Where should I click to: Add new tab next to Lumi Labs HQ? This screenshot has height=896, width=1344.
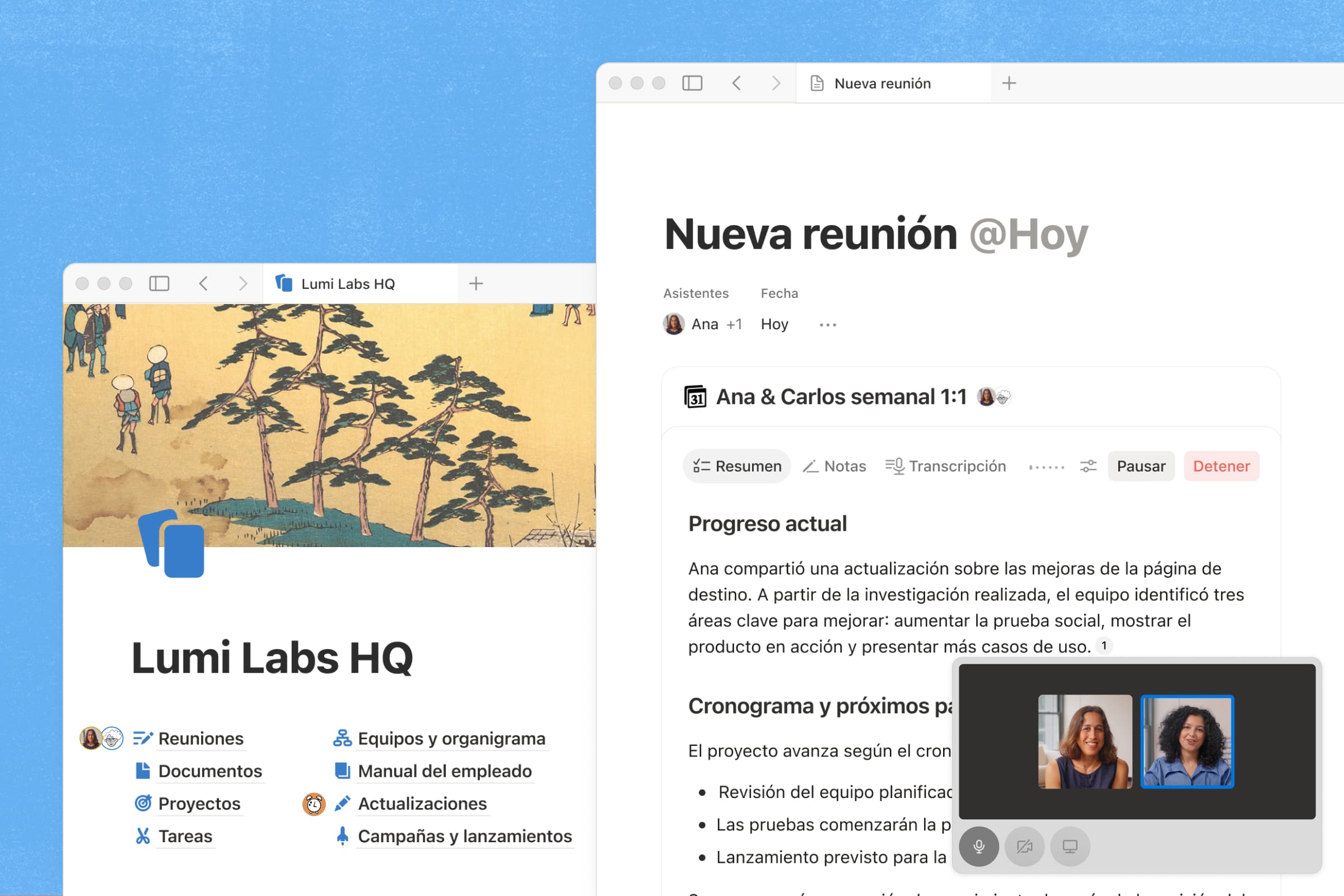(x=476, y=283)
